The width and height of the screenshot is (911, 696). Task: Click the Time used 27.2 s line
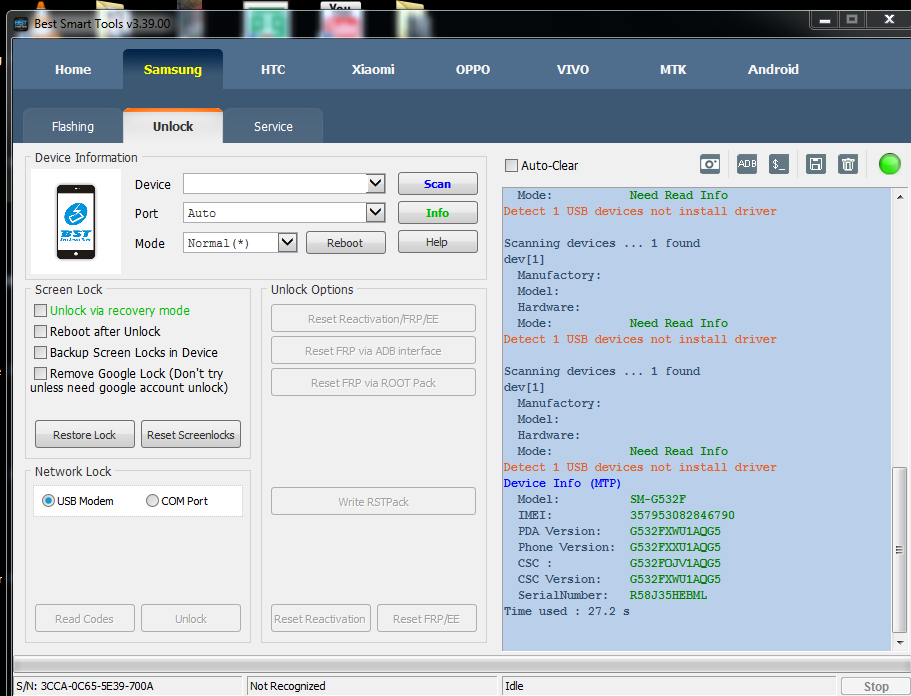pyautogui.click(x=566, y=611)
